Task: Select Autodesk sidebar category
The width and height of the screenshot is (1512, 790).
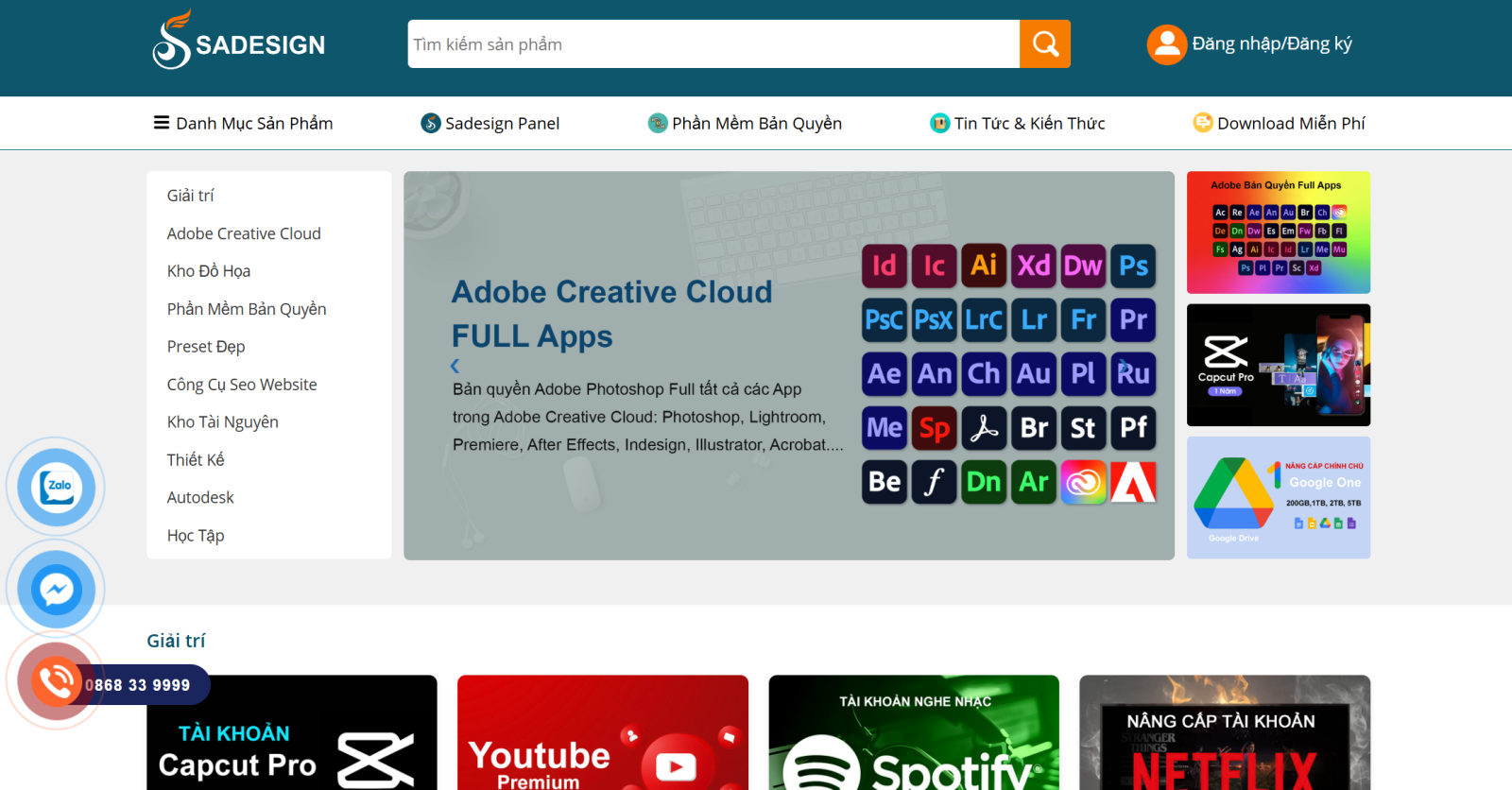Action: [200, 497]
